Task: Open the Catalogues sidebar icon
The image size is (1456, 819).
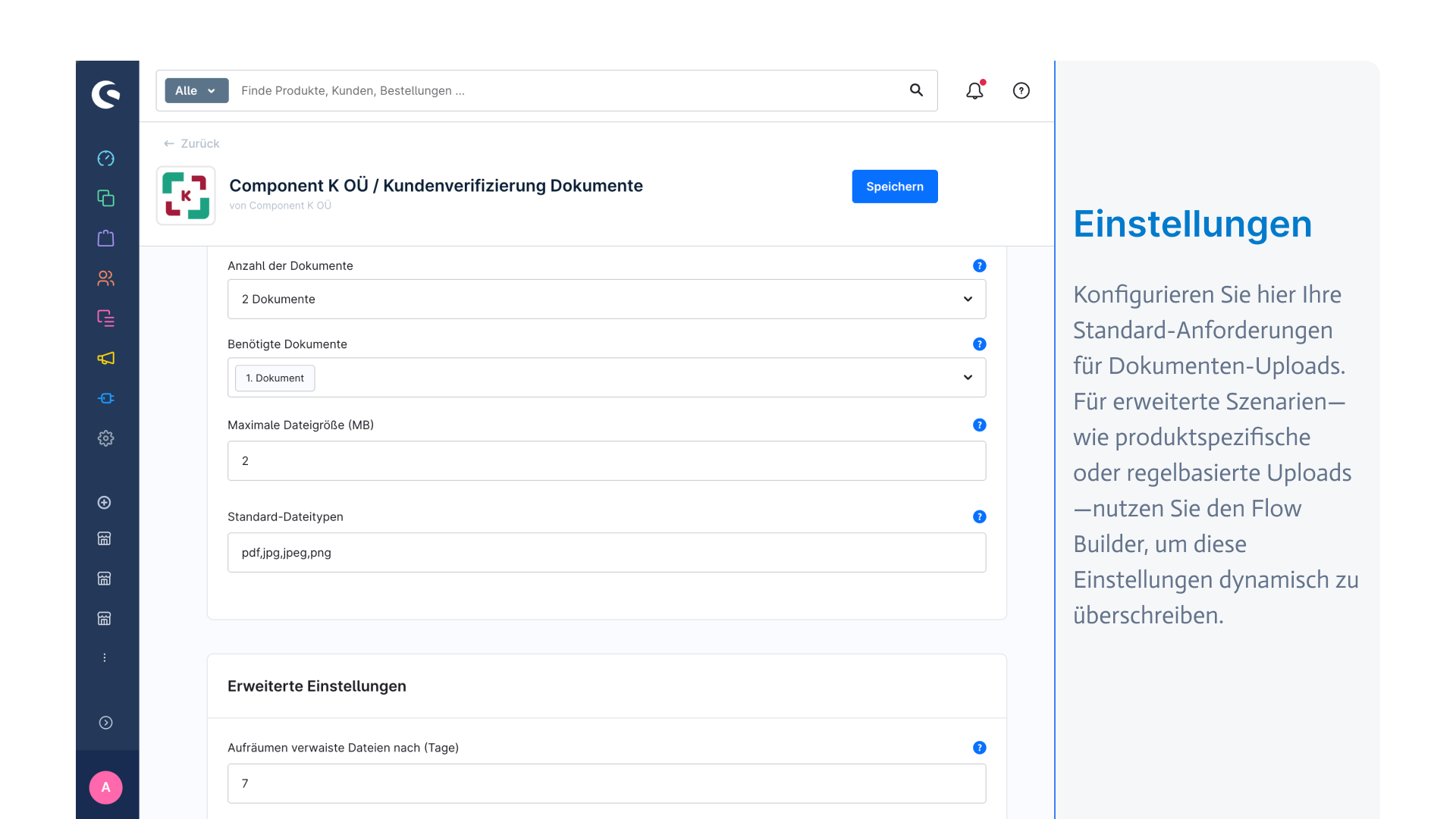Action: [x=106, y=198]
